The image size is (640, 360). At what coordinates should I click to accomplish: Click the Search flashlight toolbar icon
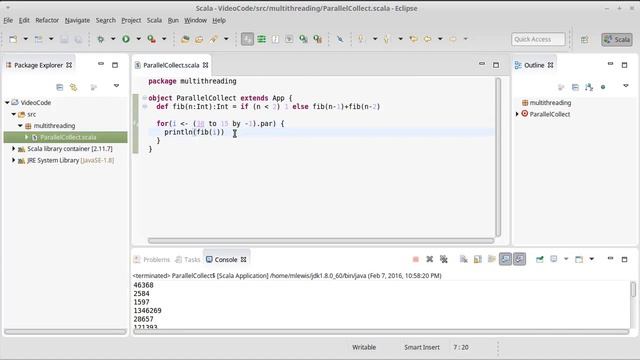[213, 39]
